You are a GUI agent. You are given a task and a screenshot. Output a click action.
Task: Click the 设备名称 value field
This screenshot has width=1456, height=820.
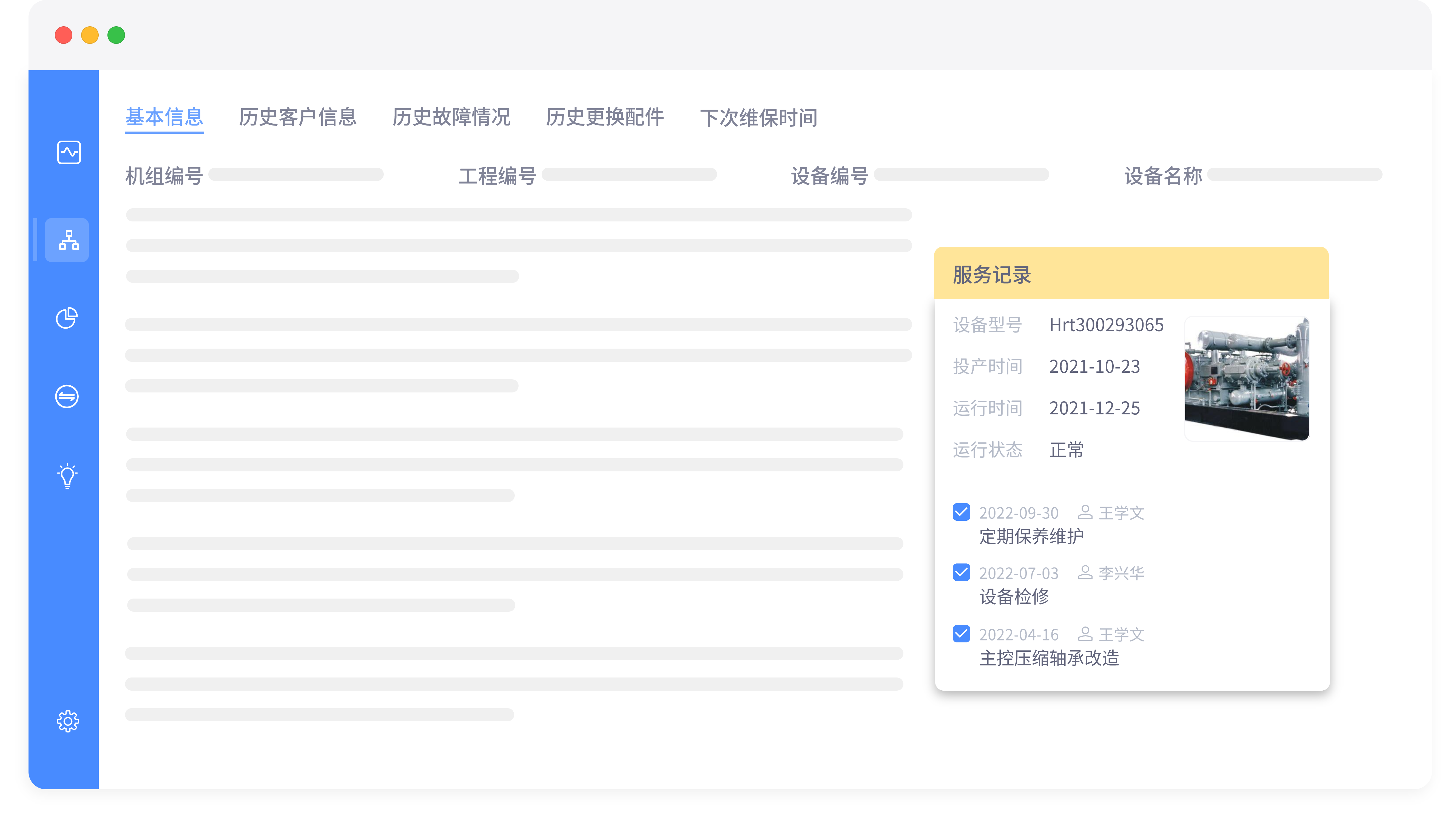(x=1295, y=174)
